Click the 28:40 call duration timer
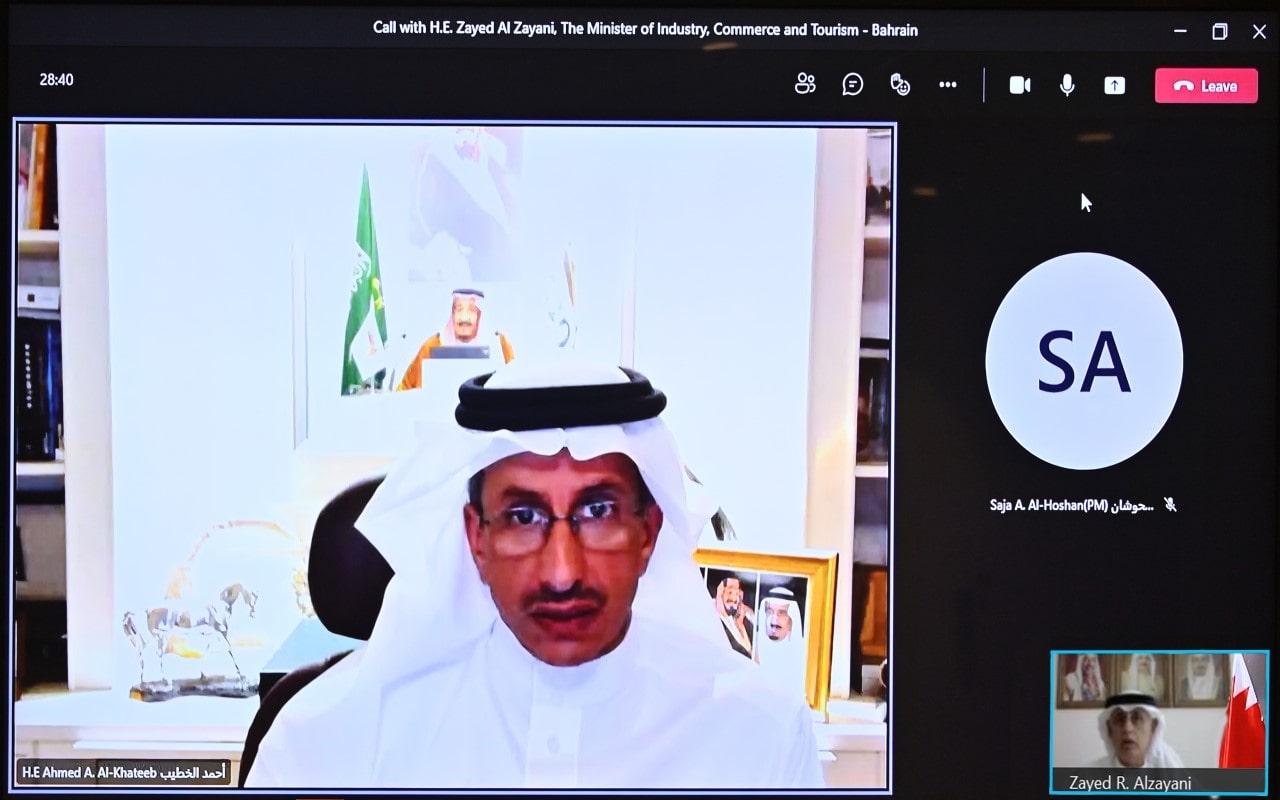This screenshot has height=800, width=1280. coord(57,80)
